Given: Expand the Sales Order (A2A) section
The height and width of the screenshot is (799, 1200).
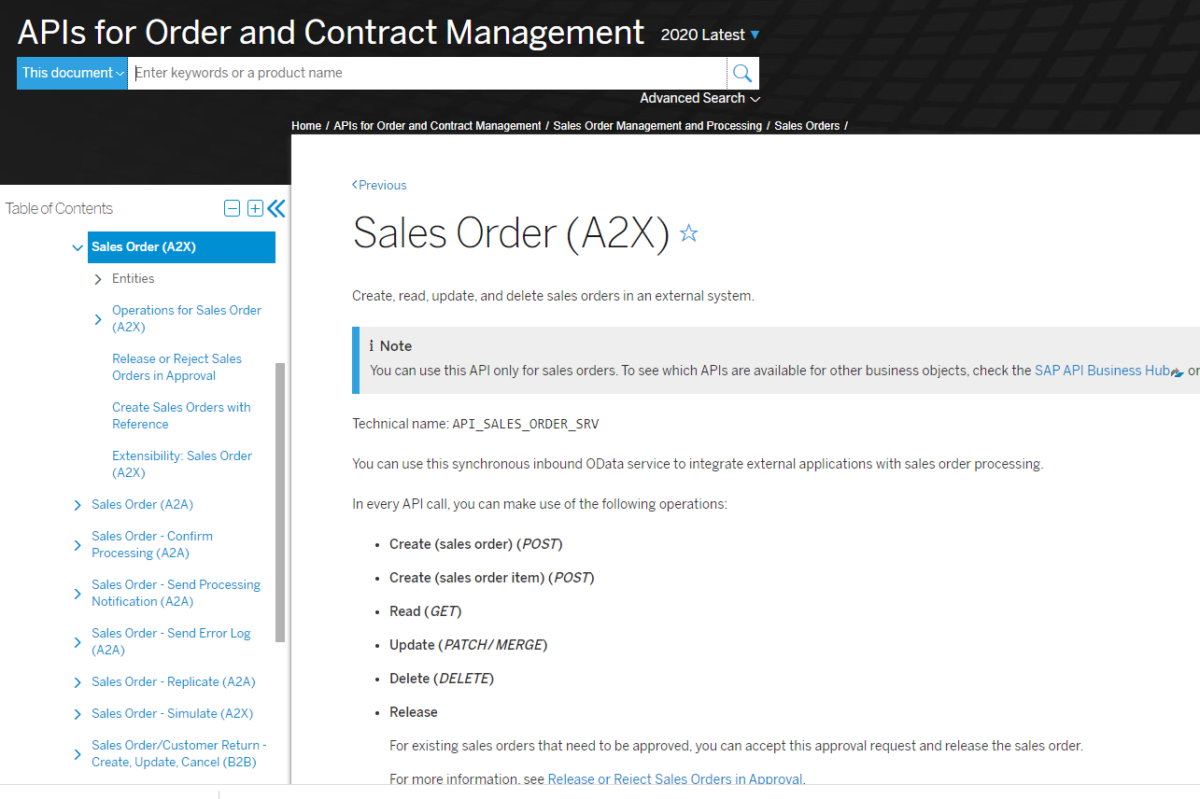Looking at the screenshot, I should [77, 504].
